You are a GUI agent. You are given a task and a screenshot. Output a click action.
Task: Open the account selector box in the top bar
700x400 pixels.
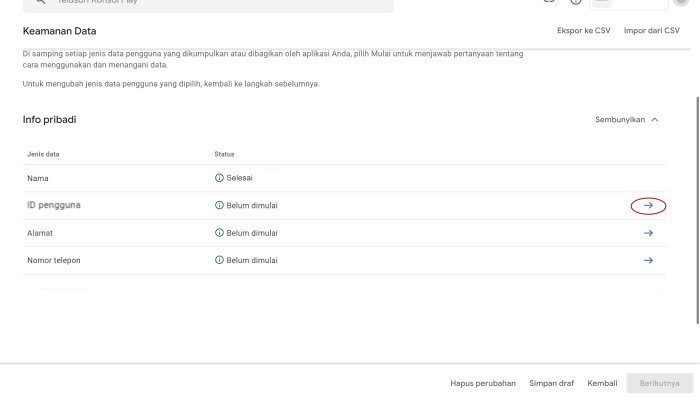629,3
